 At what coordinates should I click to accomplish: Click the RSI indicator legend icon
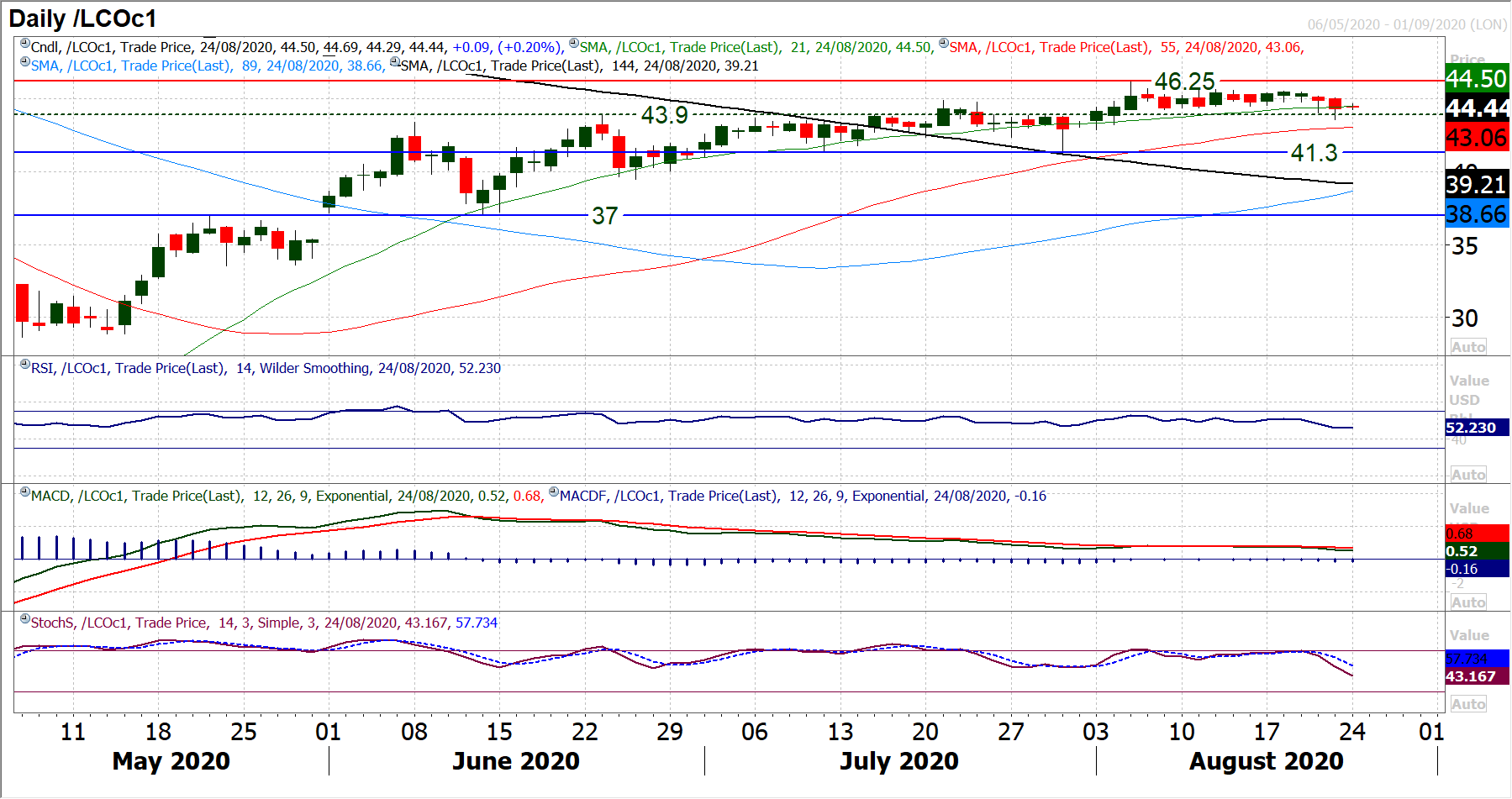[25, 364]
